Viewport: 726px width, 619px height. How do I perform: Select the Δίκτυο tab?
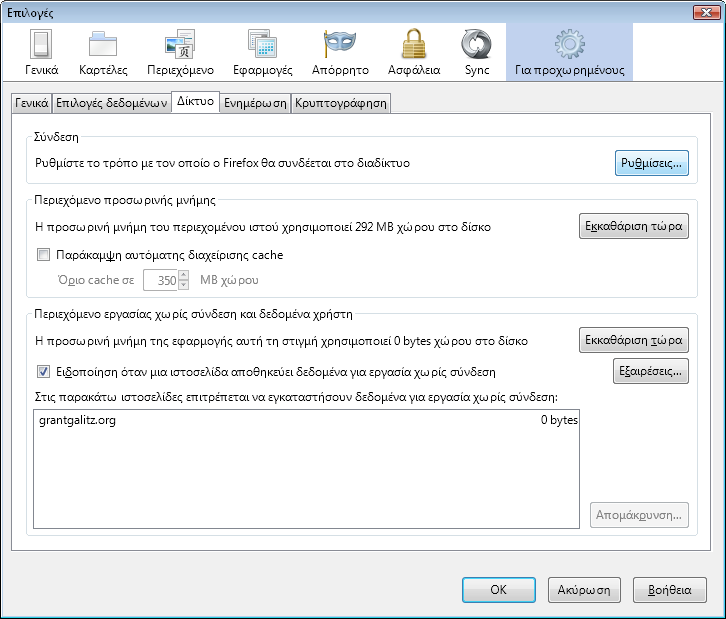(195, 101)
